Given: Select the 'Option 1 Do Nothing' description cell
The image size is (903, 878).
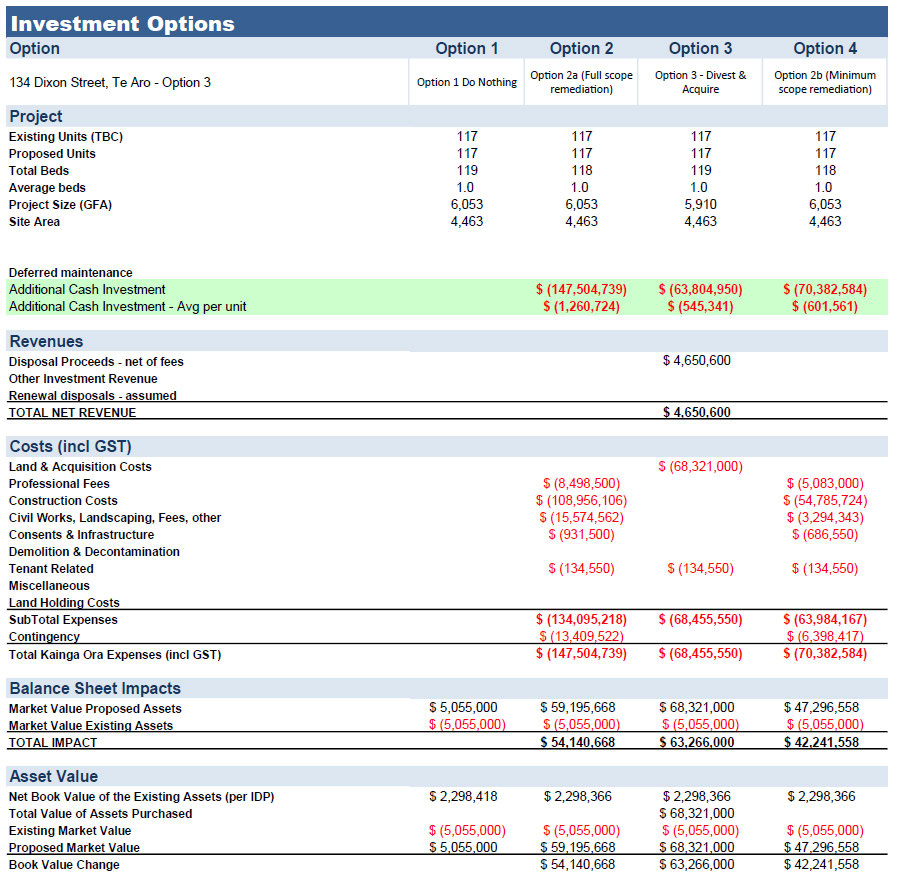Looking at the screenshot, I should [466, 82].
